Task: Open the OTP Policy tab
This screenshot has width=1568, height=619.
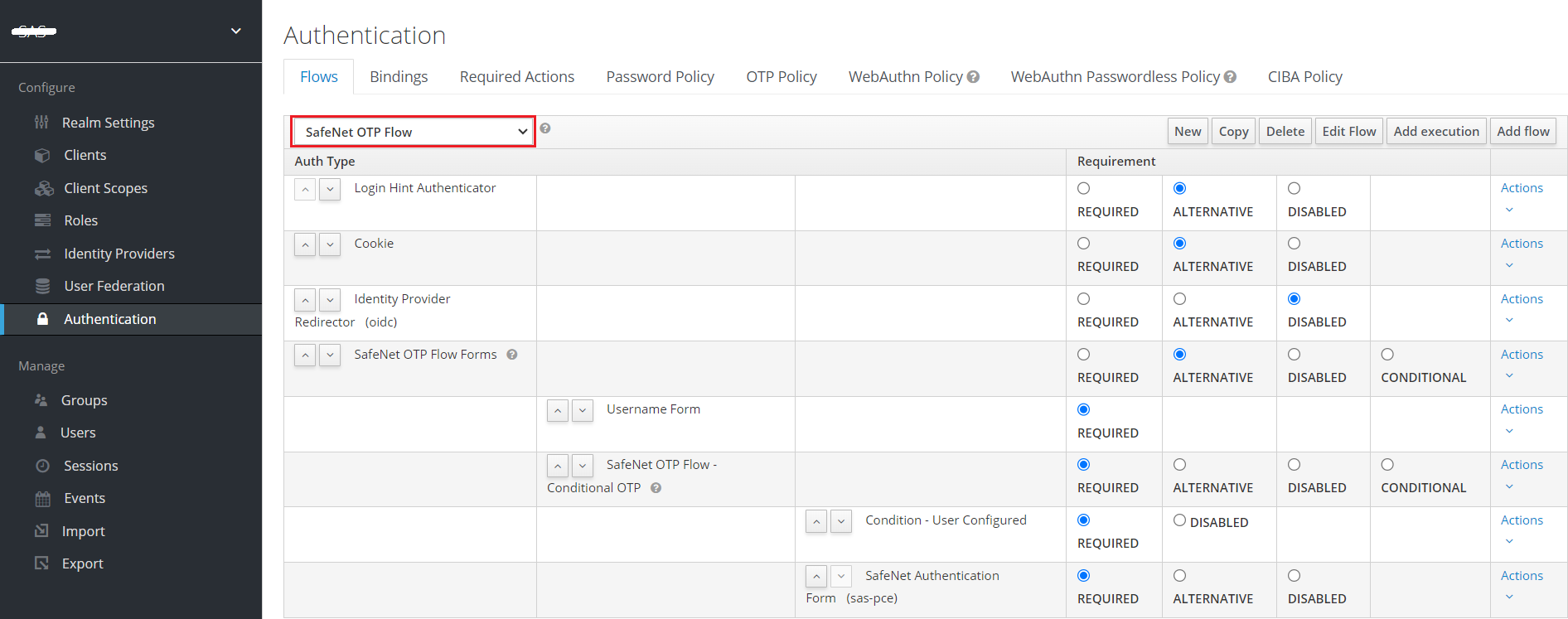Action: 781,77
